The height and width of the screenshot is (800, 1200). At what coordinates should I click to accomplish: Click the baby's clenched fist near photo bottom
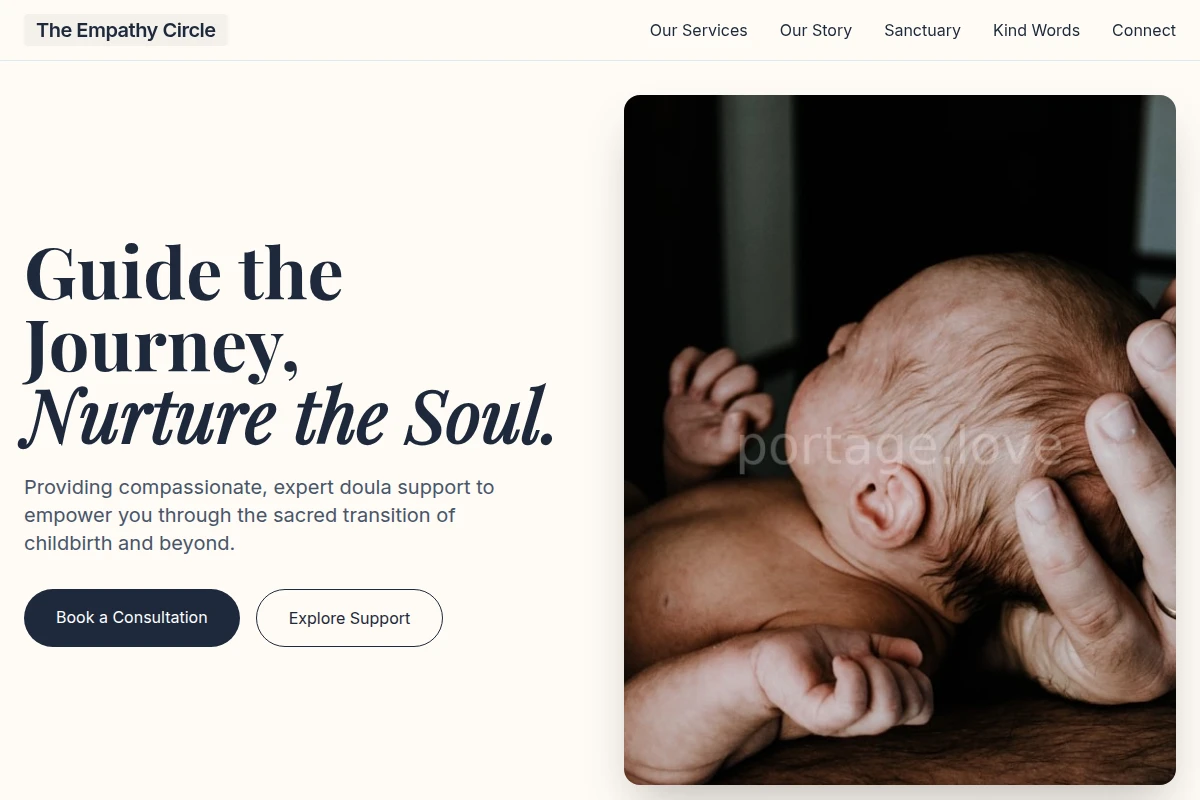[840, 680]
